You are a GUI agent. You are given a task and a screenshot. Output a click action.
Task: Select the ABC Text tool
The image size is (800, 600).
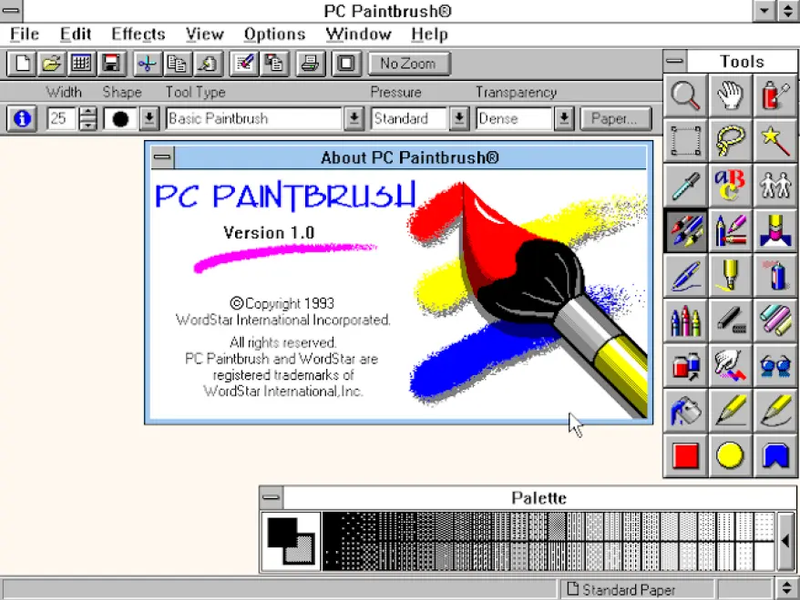click(x=730, y=186)
